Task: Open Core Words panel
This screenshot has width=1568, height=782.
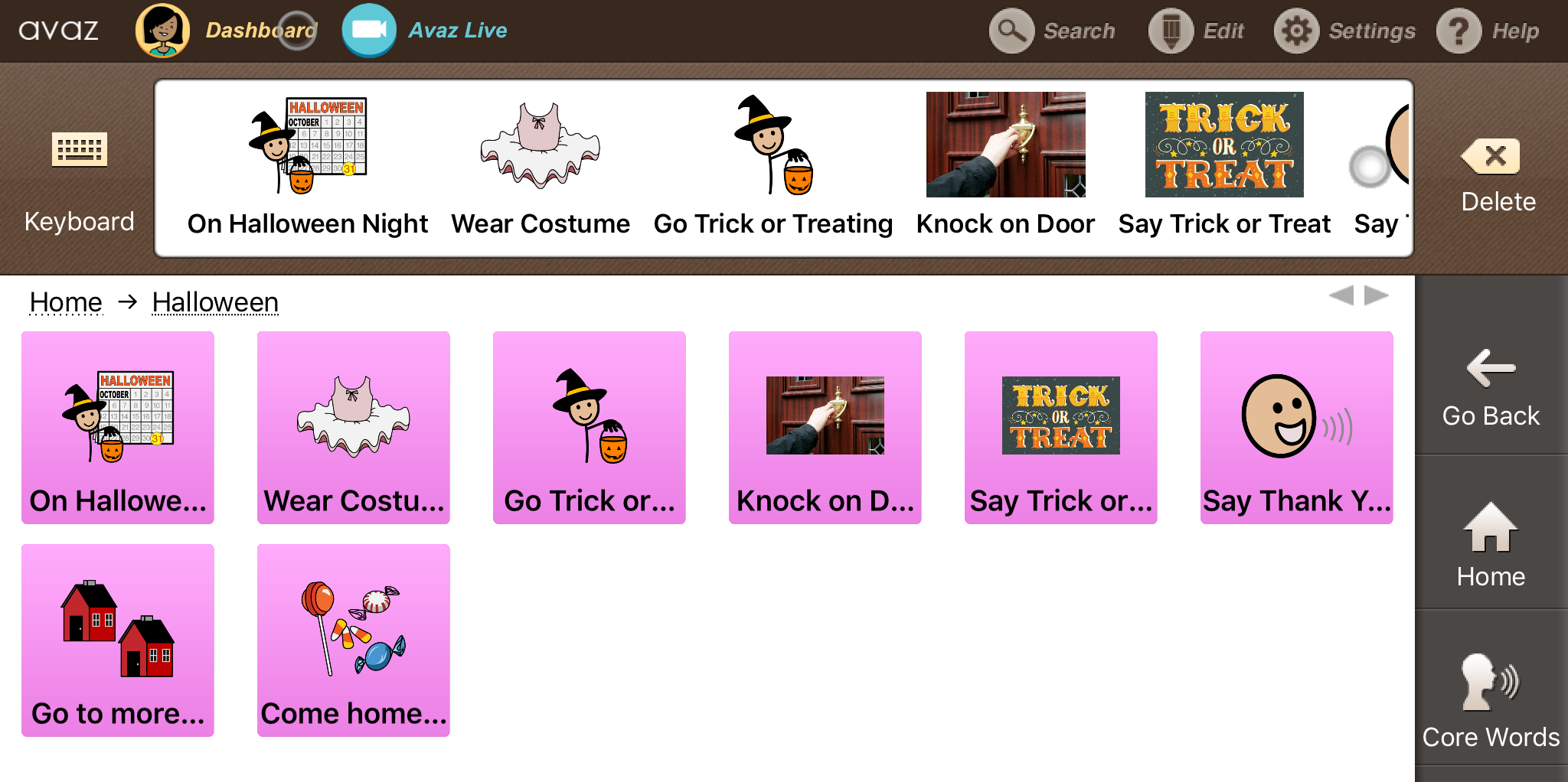Action: [1490, 700]
